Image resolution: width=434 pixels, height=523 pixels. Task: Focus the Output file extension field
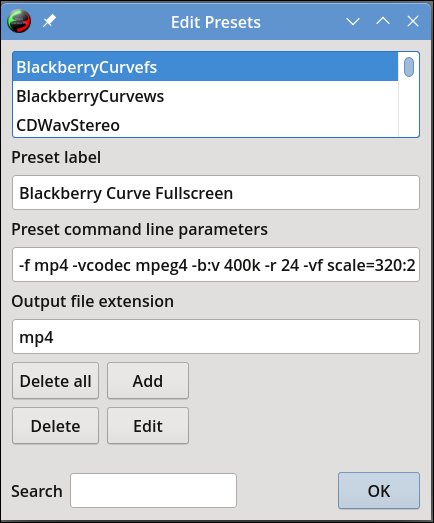coord(216,337)
